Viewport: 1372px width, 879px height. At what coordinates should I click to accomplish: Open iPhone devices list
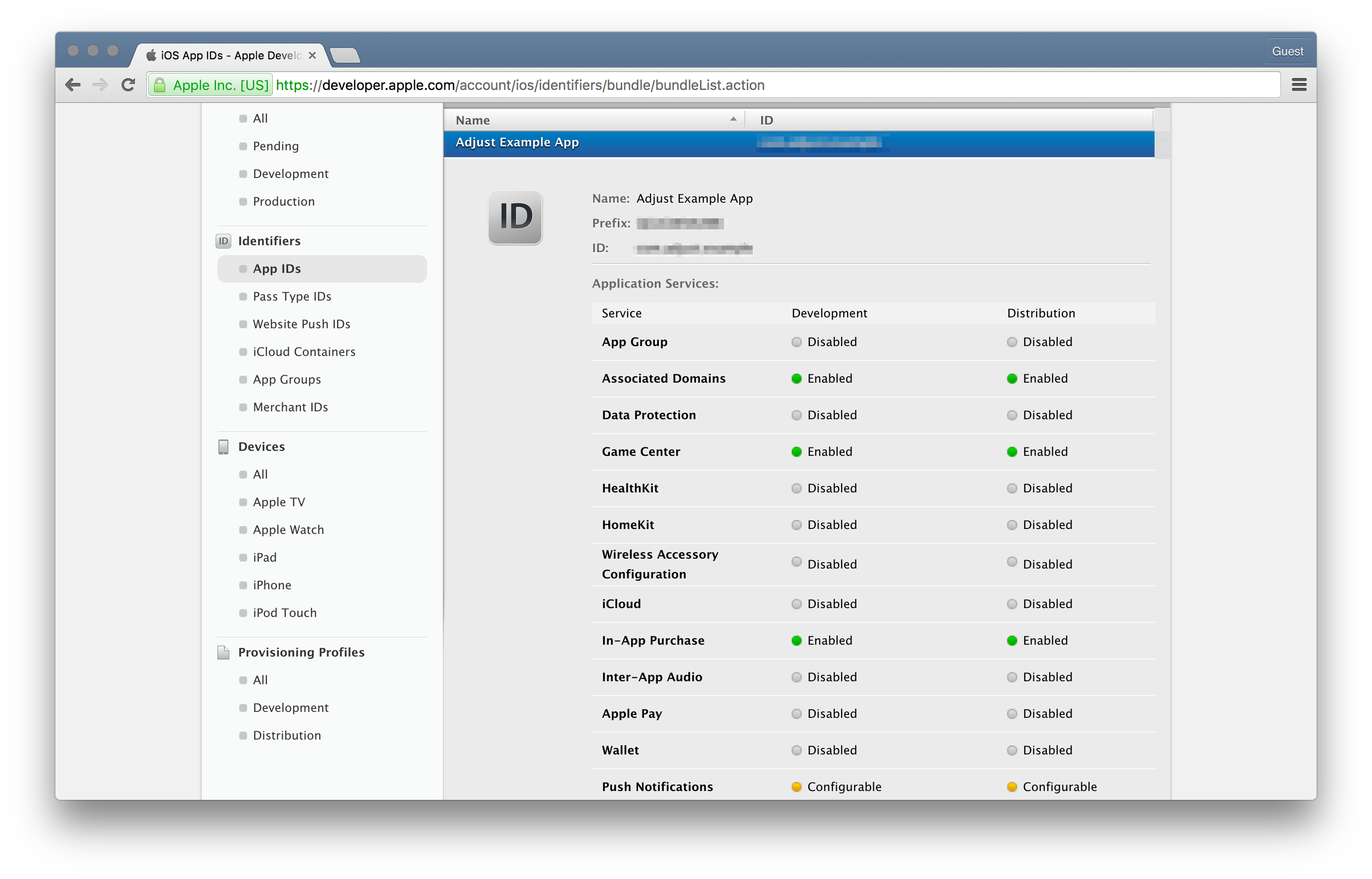(271, 585)
